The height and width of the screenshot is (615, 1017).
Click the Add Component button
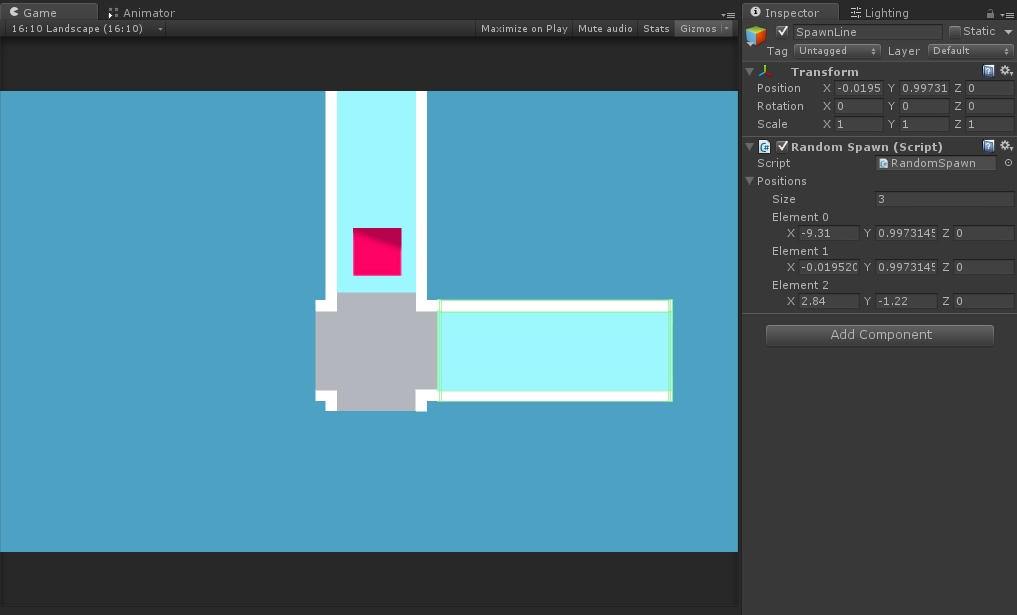tap(880, 335)
